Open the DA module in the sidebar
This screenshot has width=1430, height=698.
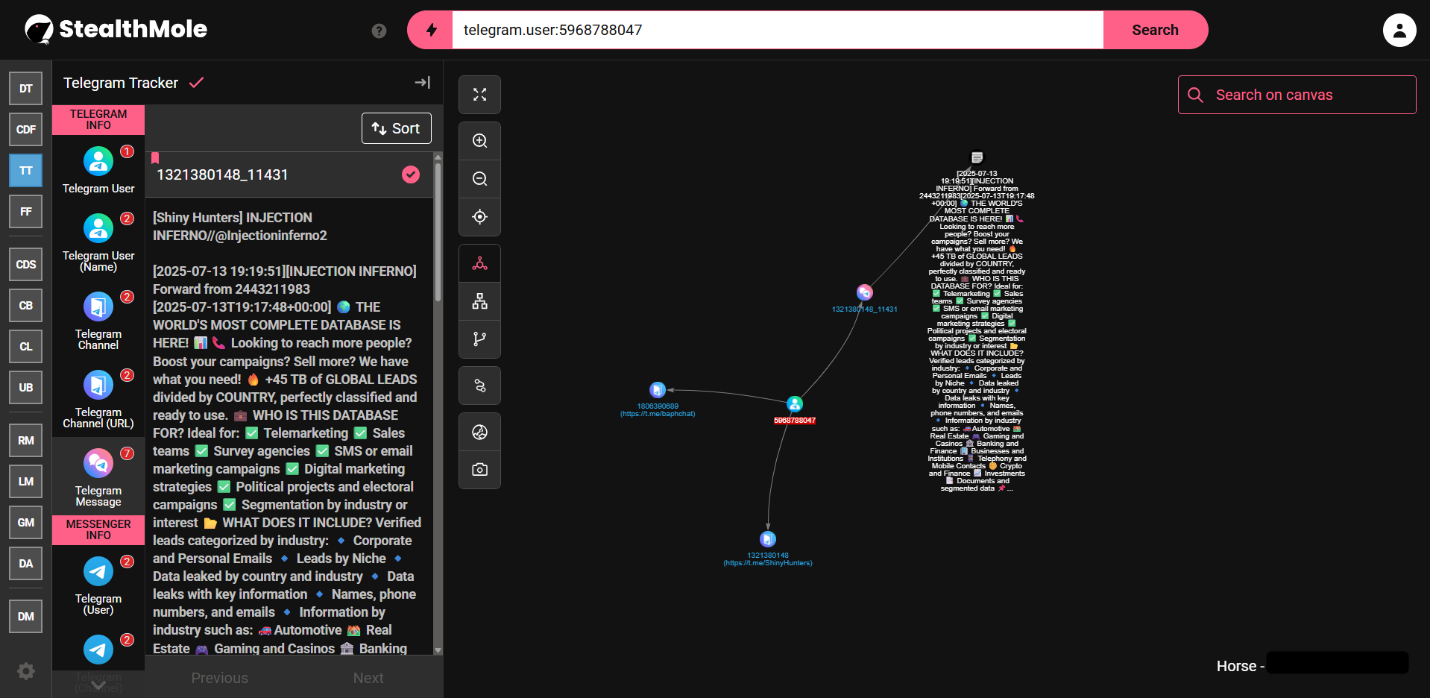point(26,563)
